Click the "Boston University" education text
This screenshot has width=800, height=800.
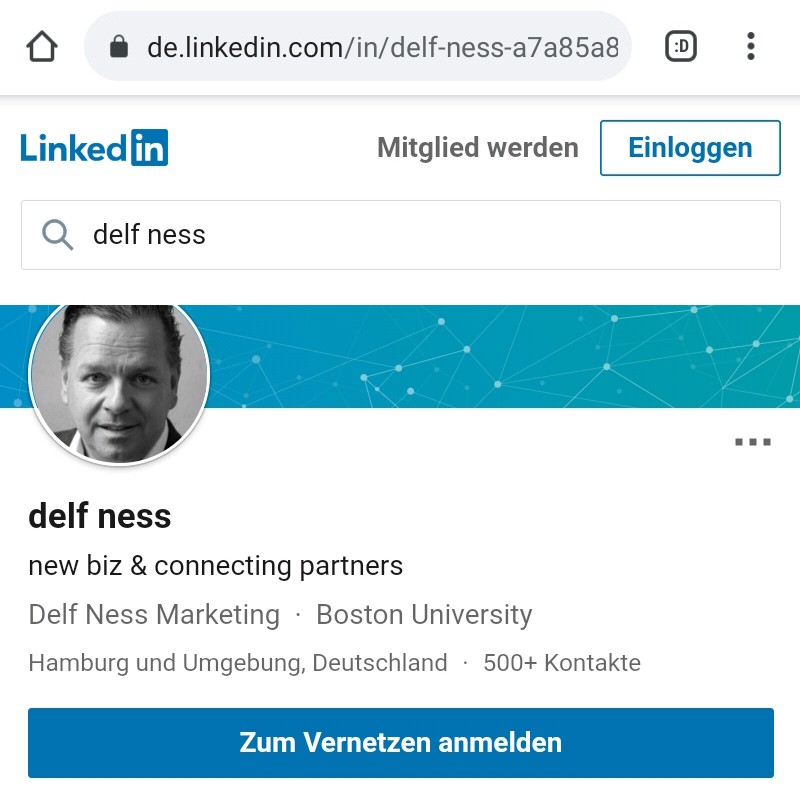(424, 614)
